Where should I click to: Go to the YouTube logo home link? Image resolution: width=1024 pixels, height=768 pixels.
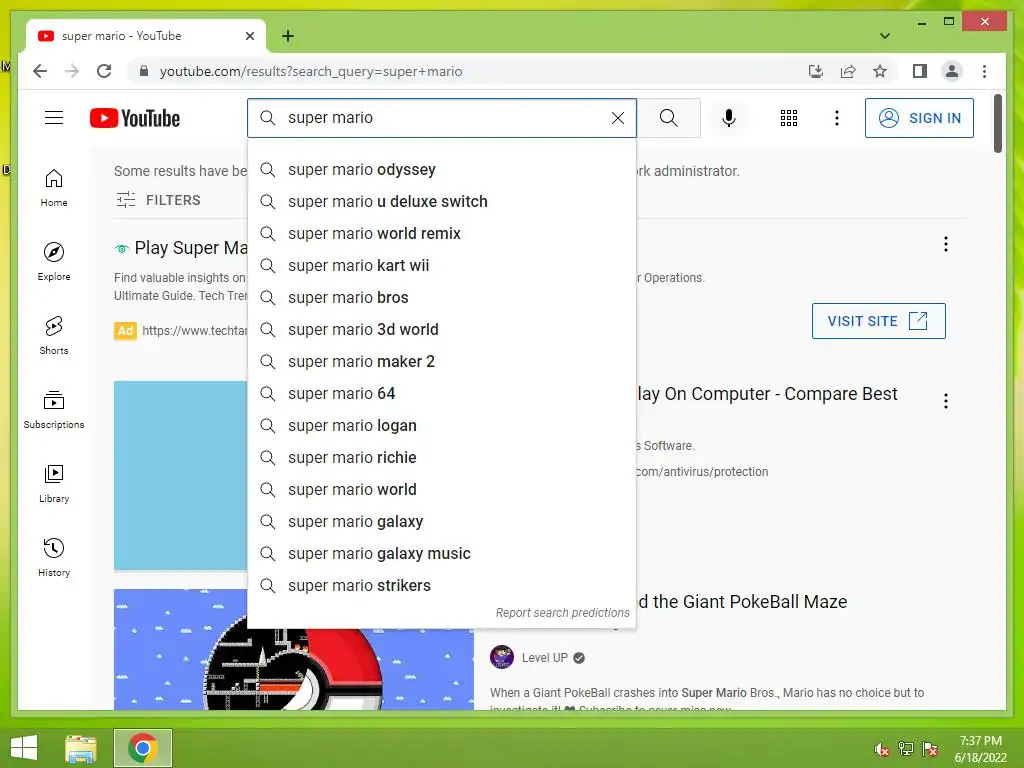tap(135, 118)
